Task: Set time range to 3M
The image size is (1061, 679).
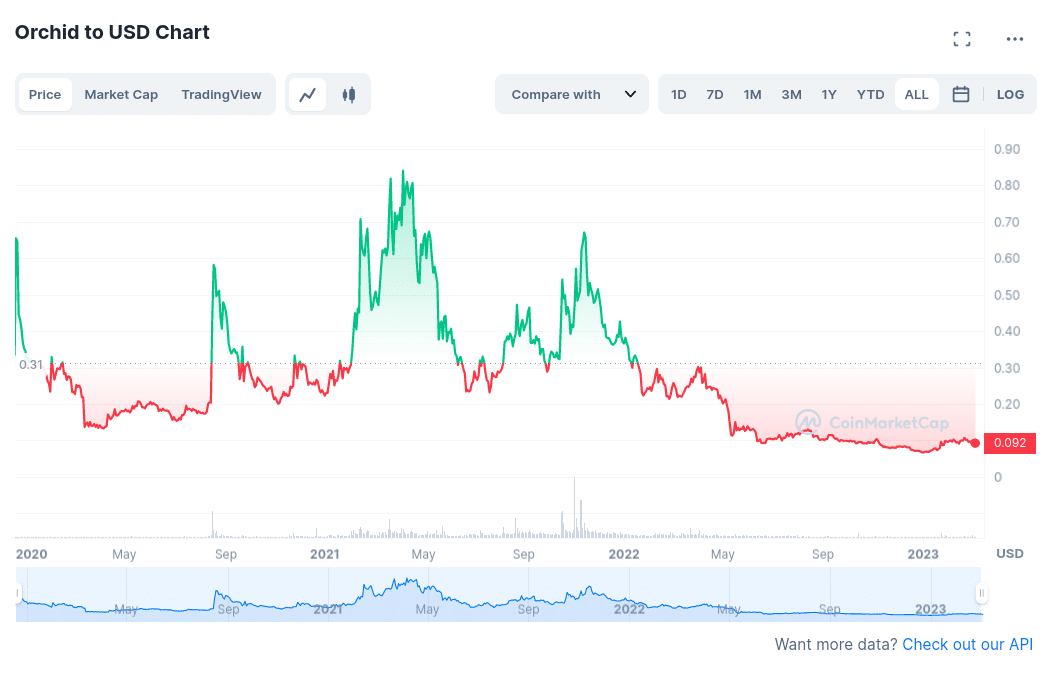Action: pos(792,95)
